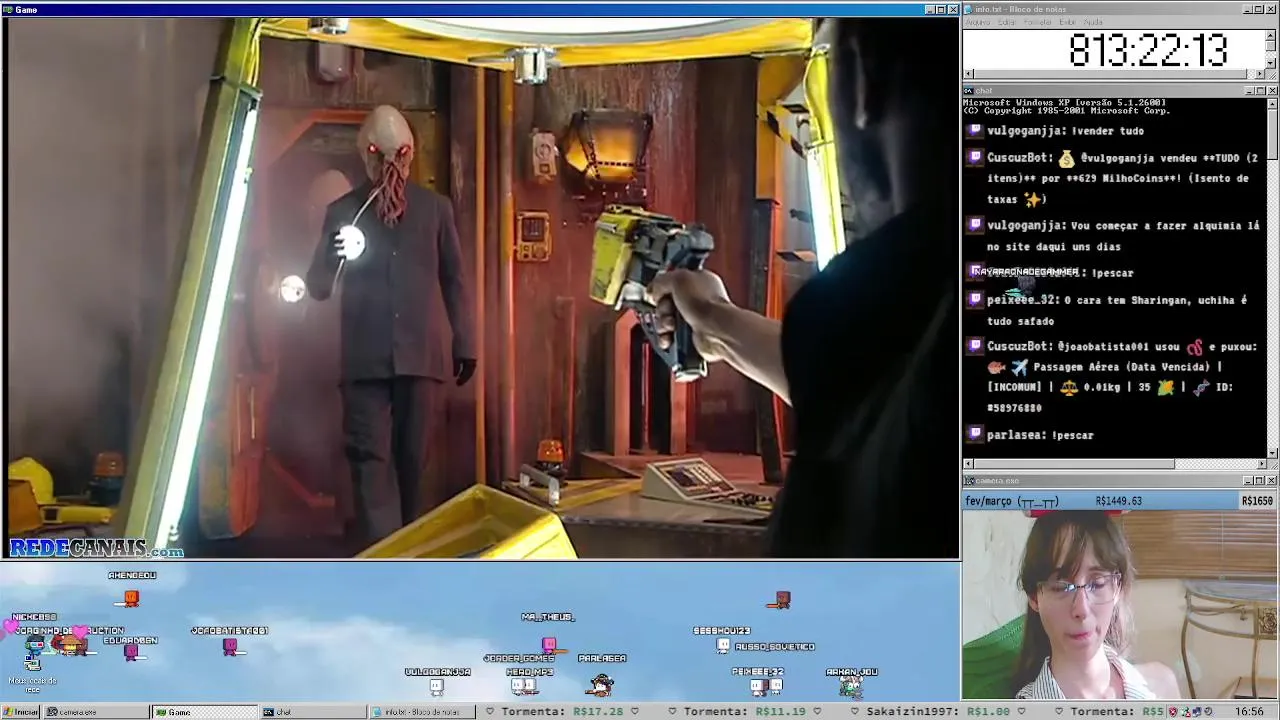Open info.txt Bloco de notas taskbar button
Screen dimensions: 1280x720
click(x=420, y=712)
